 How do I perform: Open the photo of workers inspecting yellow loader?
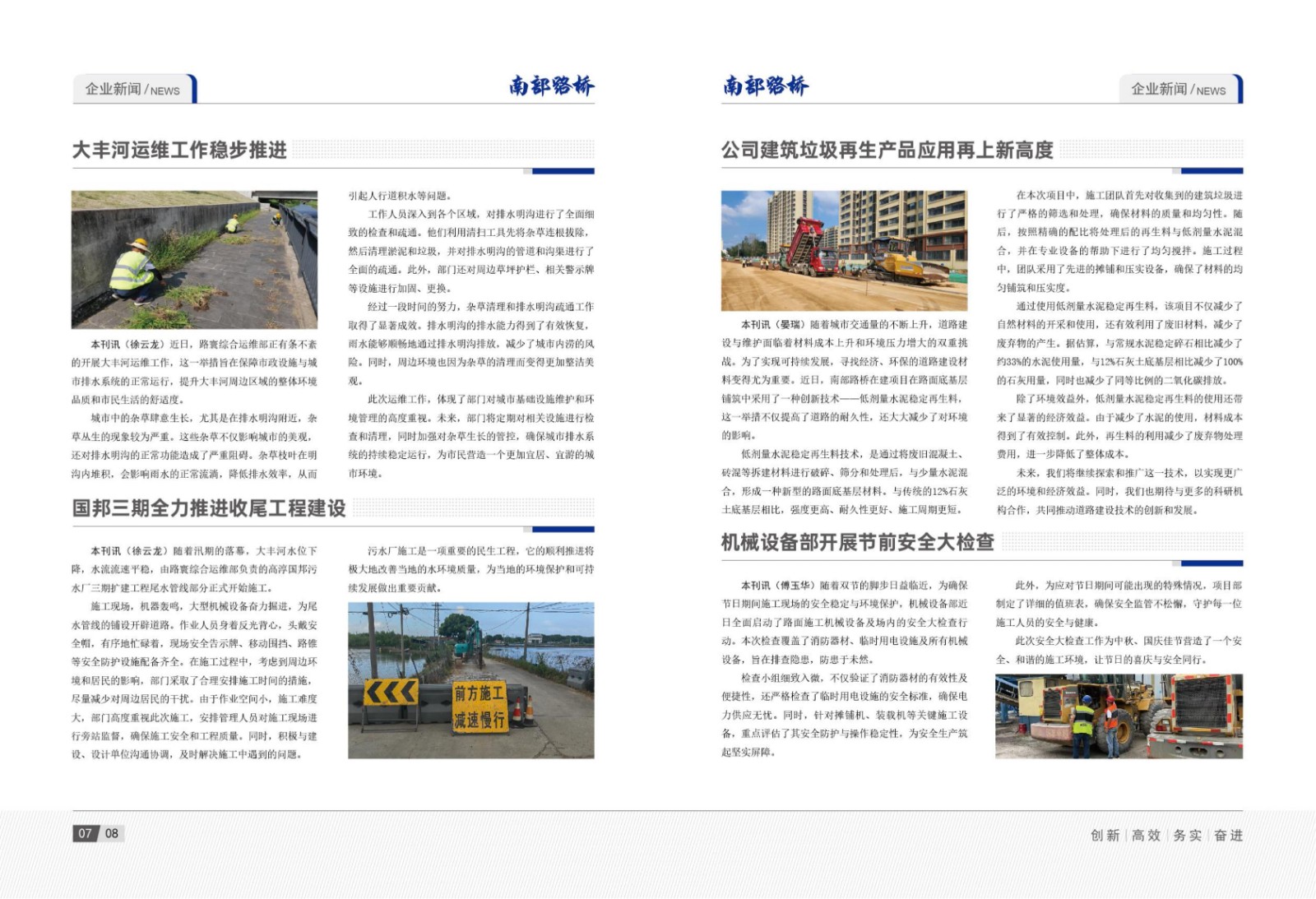(x=1119, y=716)
